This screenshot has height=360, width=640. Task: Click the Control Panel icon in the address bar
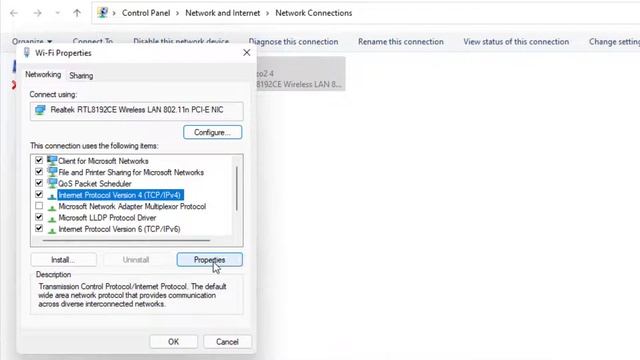coord(102,13)
